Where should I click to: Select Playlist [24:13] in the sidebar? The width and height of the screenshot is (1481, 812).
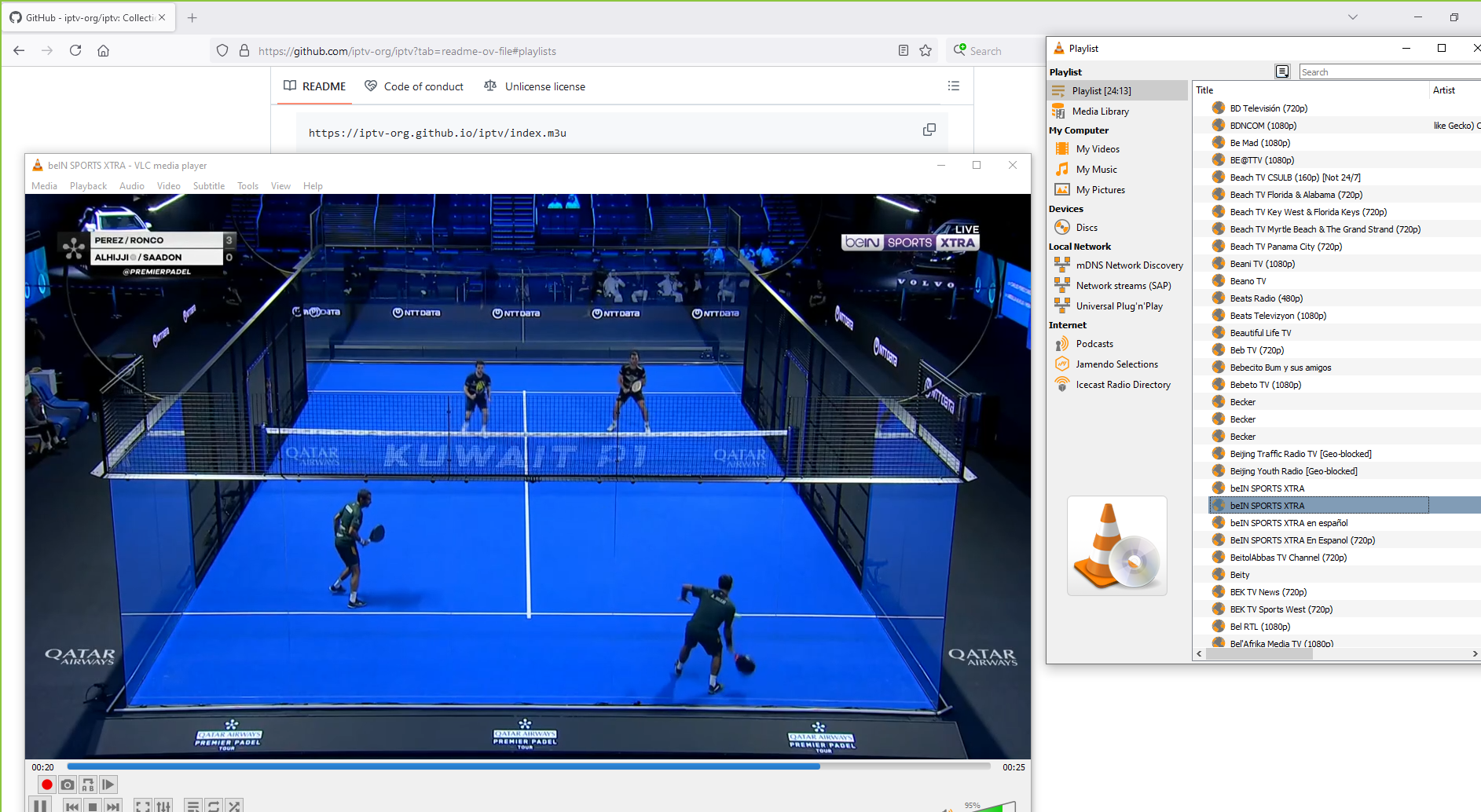pyautogui.click(x=1118, y=91)
